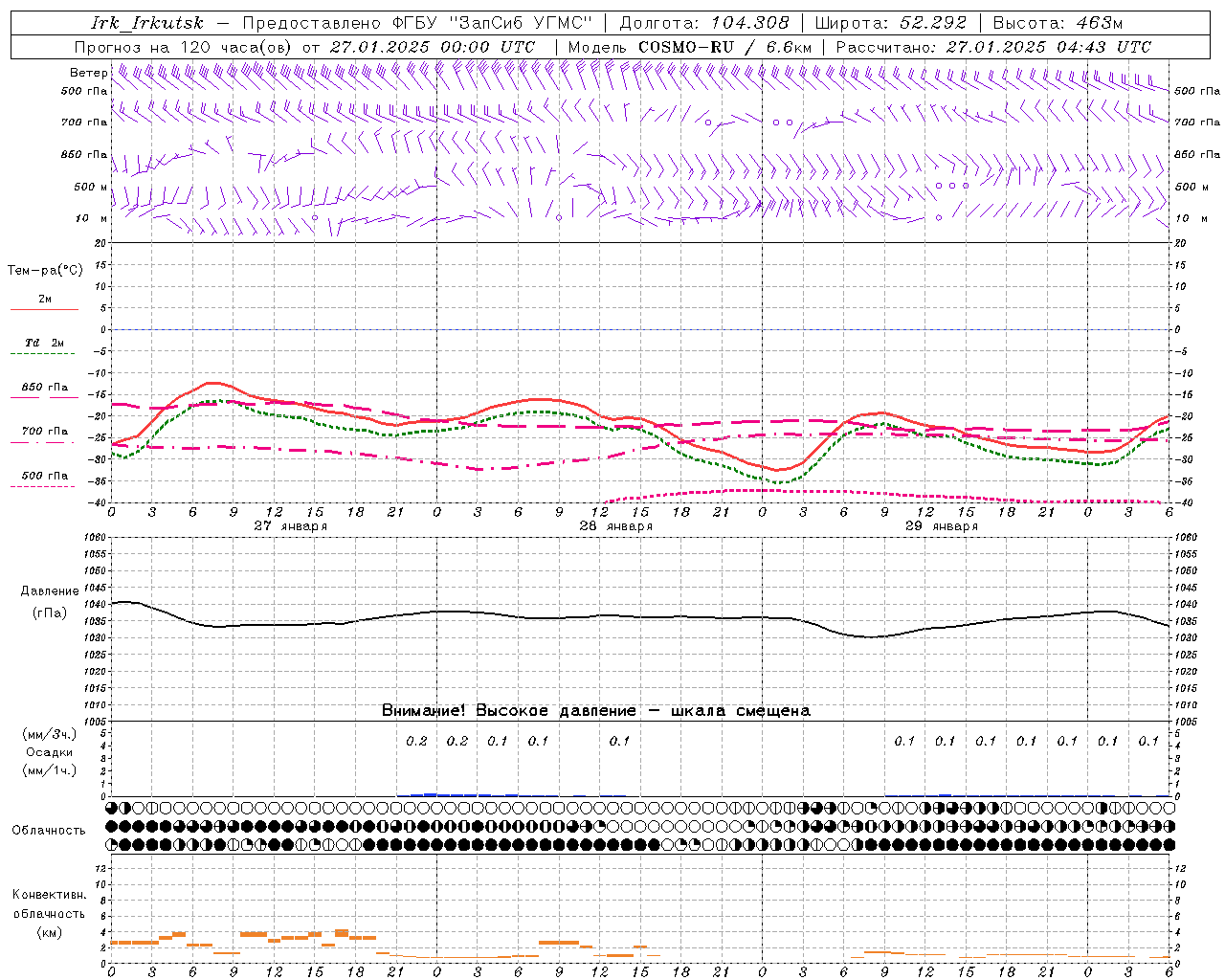Click the (мм/1ч.) precipitation unit label

(x=50, y=770)
